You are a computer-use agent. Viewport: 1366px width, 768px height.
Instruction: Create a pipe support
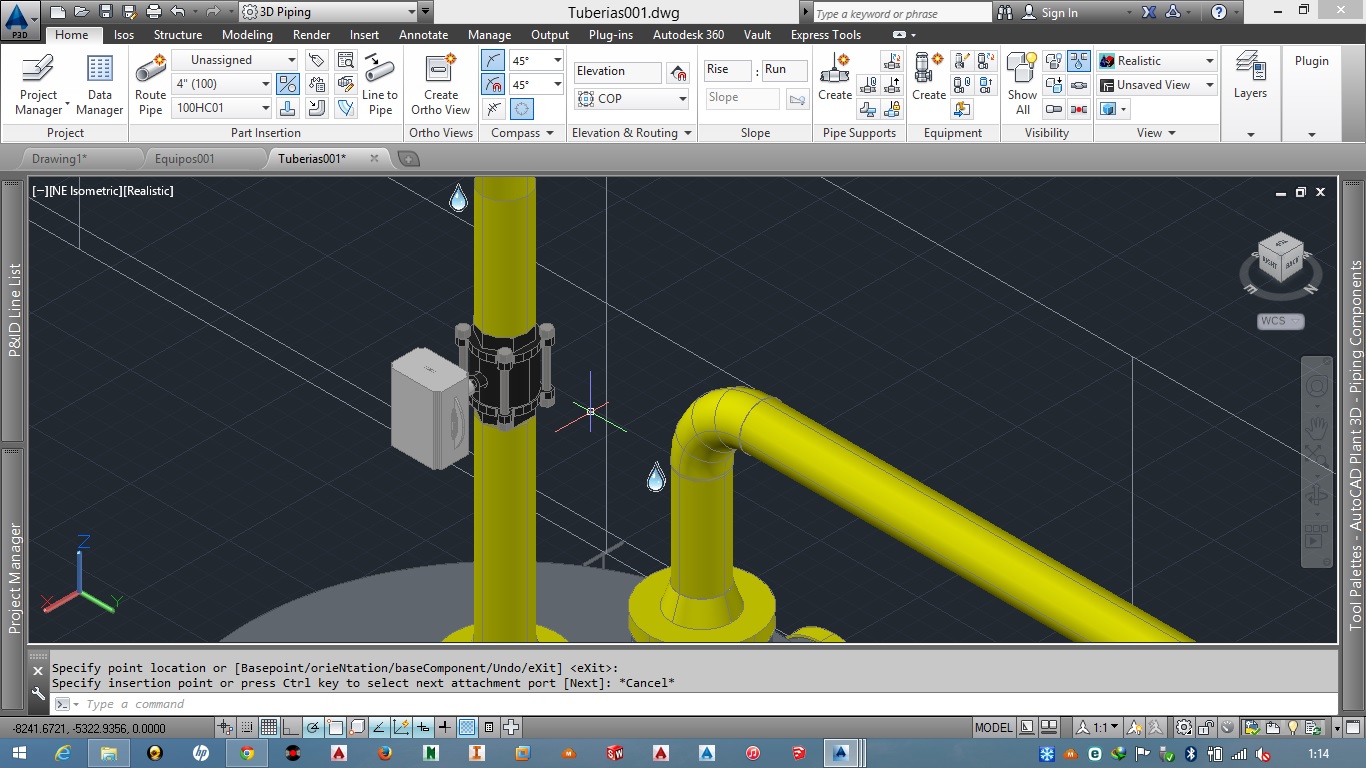point(835,78)
